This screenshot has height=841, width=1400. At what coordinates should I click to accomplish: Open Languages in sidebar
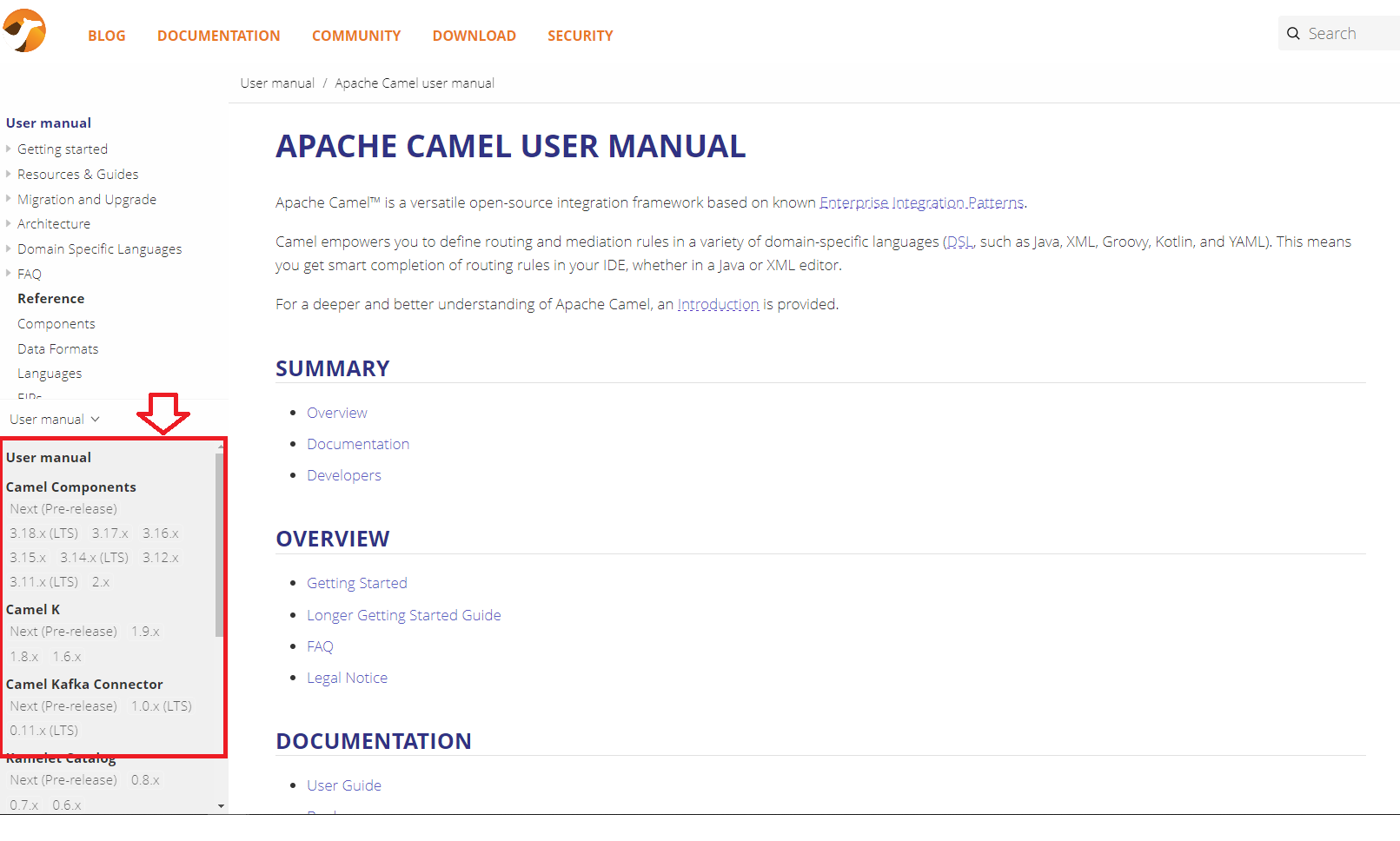[50, 374]
